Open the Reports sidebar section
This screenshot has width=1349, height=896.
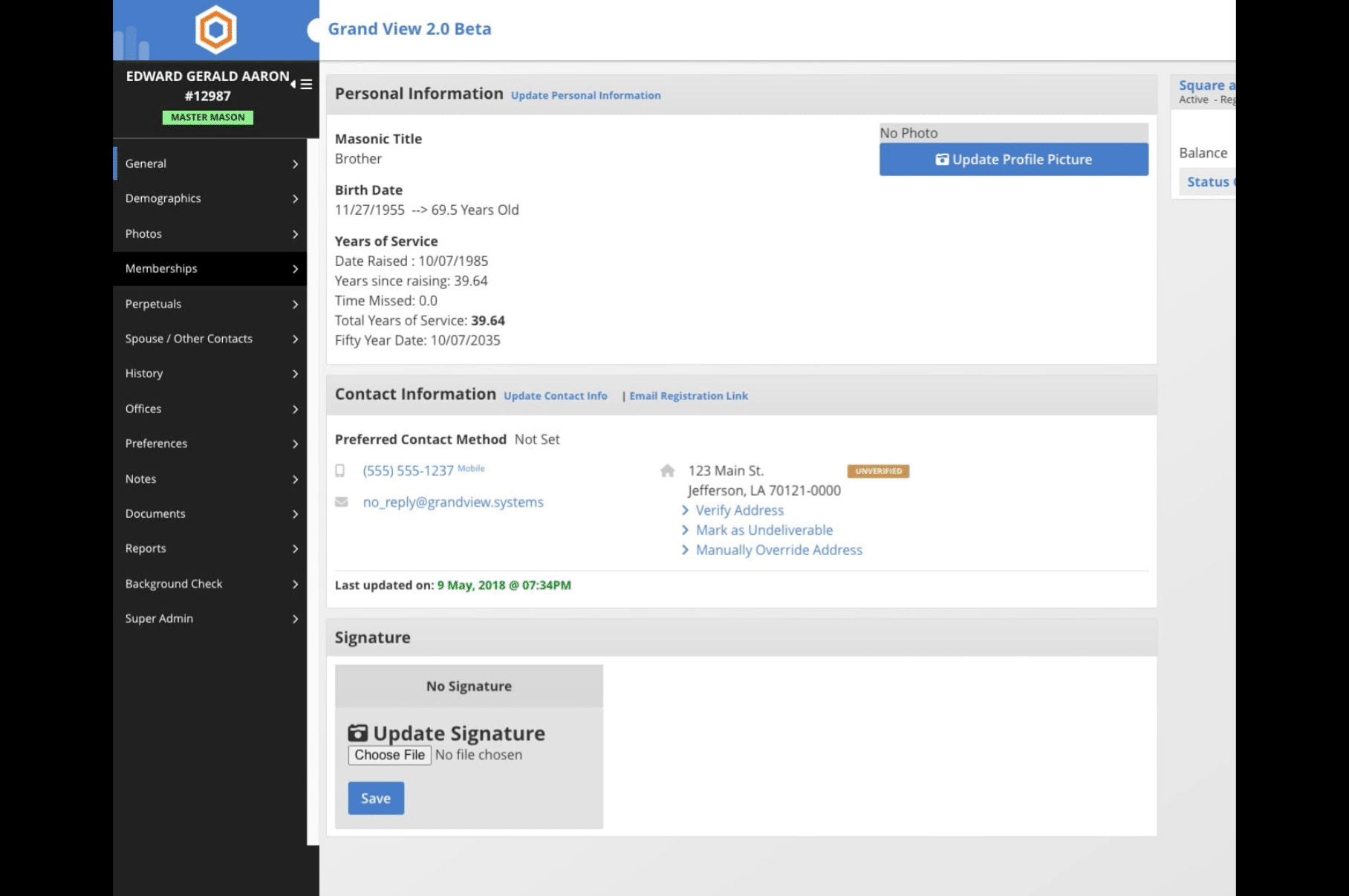point(210,548)
